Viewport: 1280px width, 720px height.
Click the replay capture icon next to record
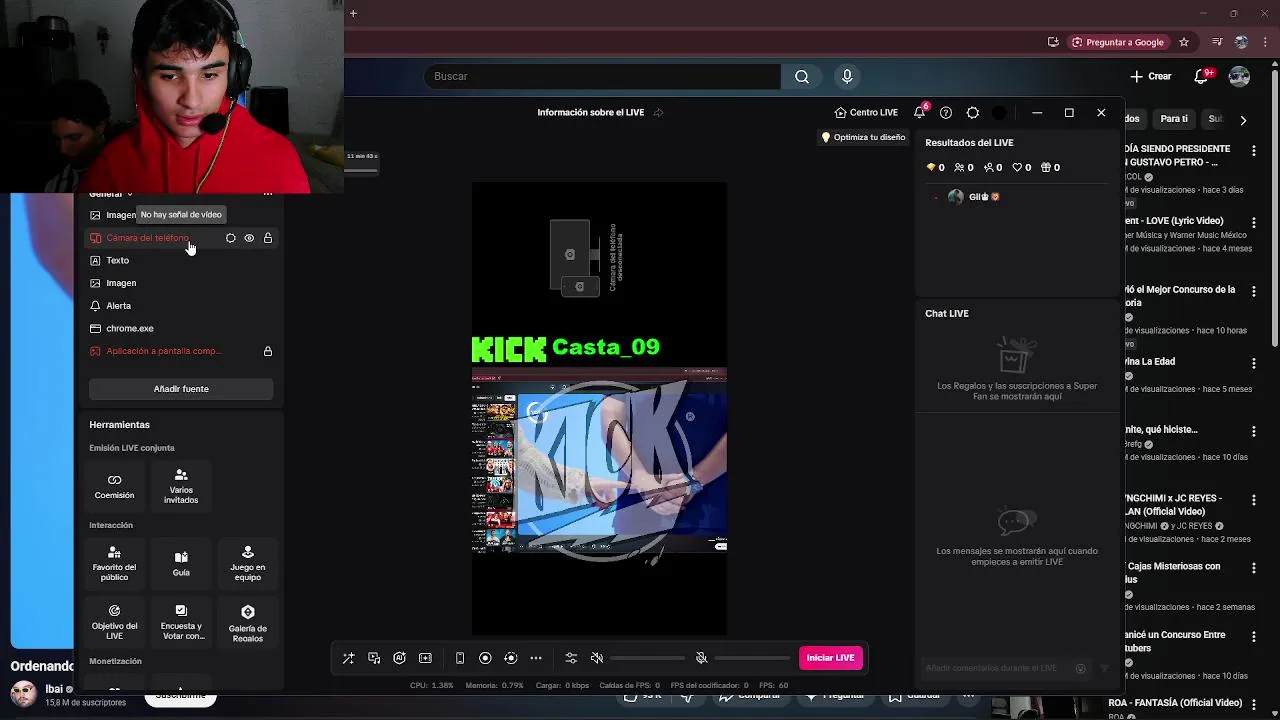[x=510, y=658]
